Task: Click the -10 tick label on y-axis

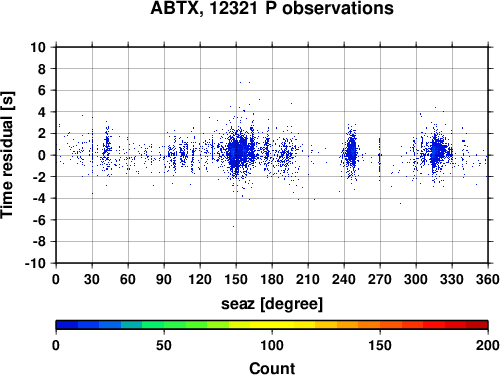Action: click(35, 263)
